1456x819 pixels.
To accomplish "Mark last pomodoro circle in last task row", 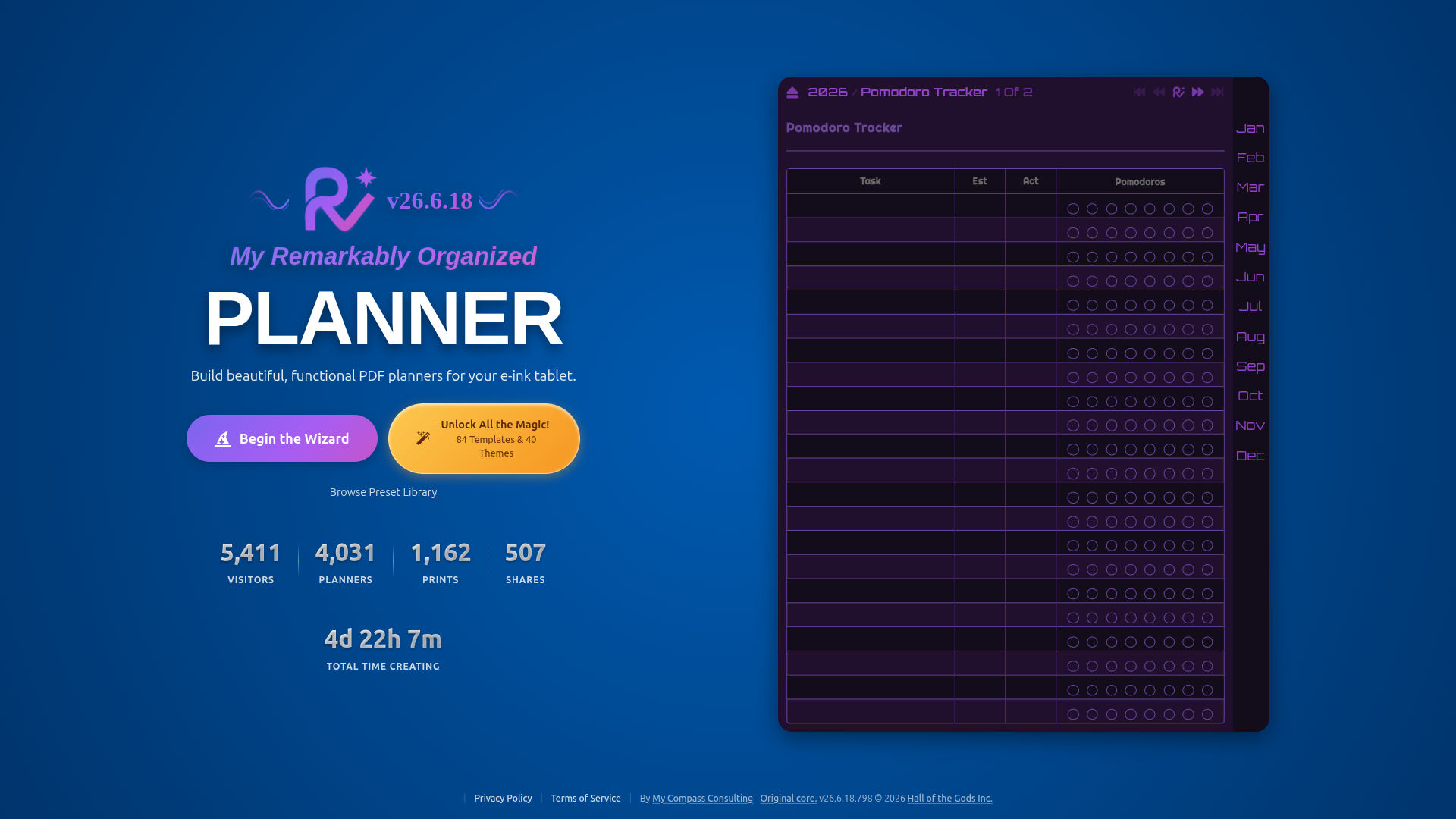I will [1207, 714].
